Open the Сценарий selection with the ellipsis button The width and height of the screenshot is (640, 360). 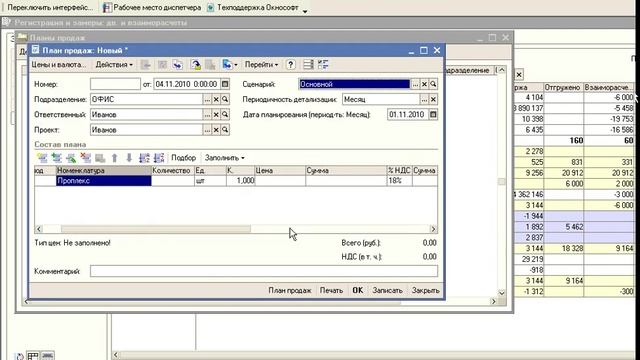416,84
